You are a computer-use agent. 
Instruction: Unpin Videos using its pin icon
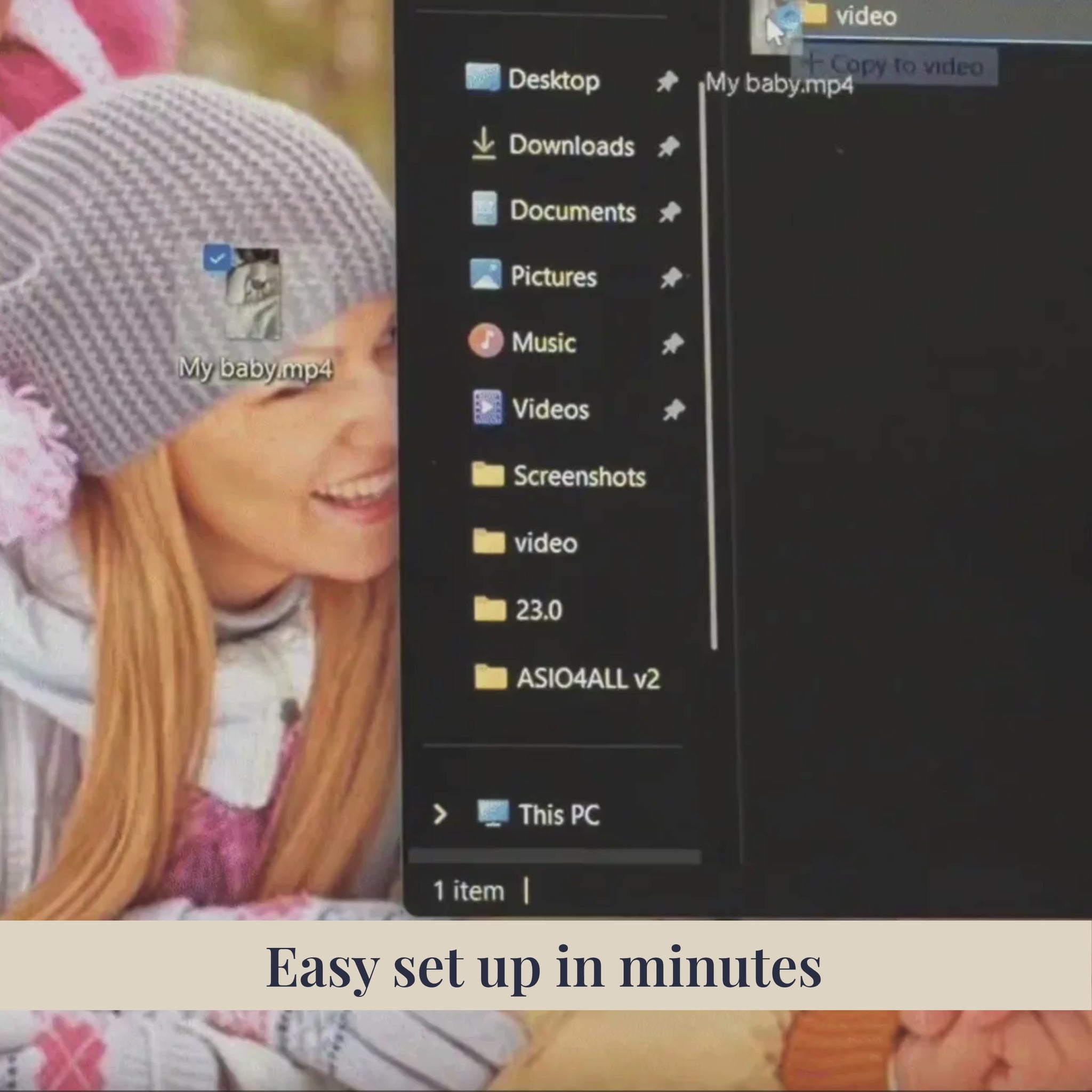(x=674, y=410)
